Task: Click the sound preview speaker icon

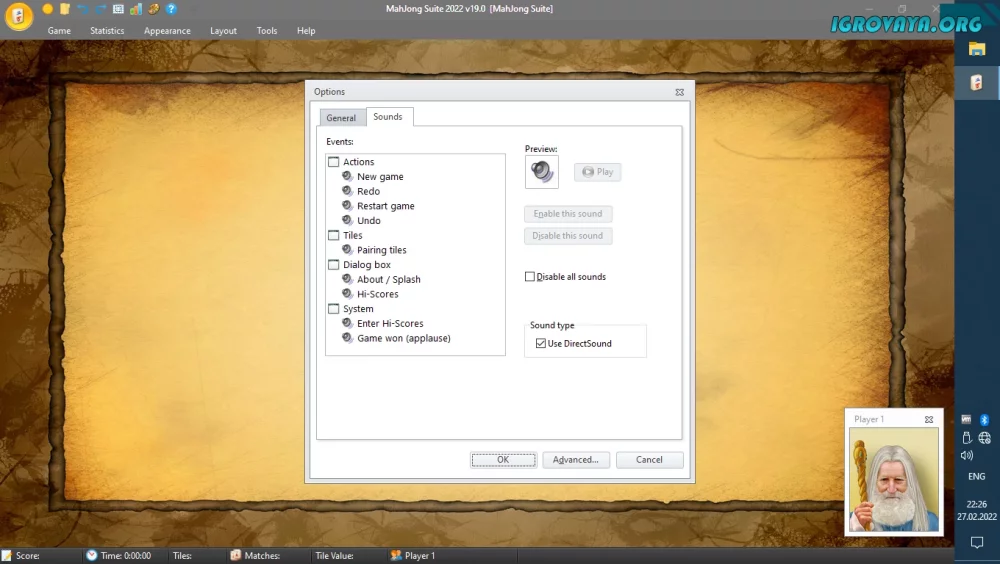Action: pos(542,172)
